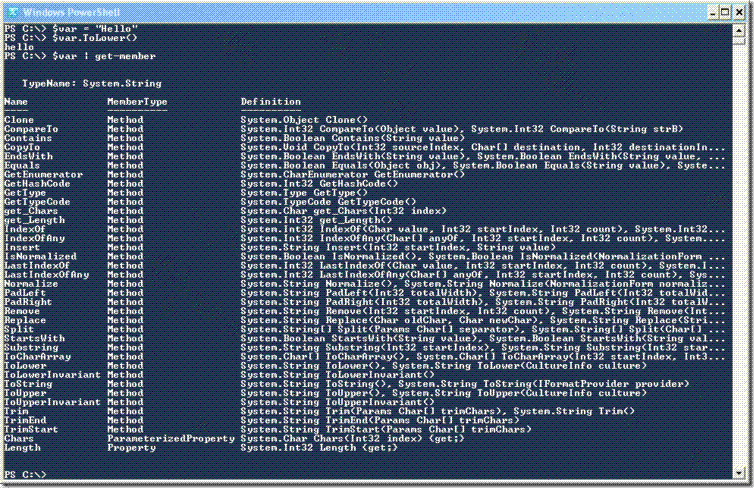The height and width of the screenshot is (488, 754).
Task: Click the bottom 'PS C:\>' prompt
Action: pos(25,475)
